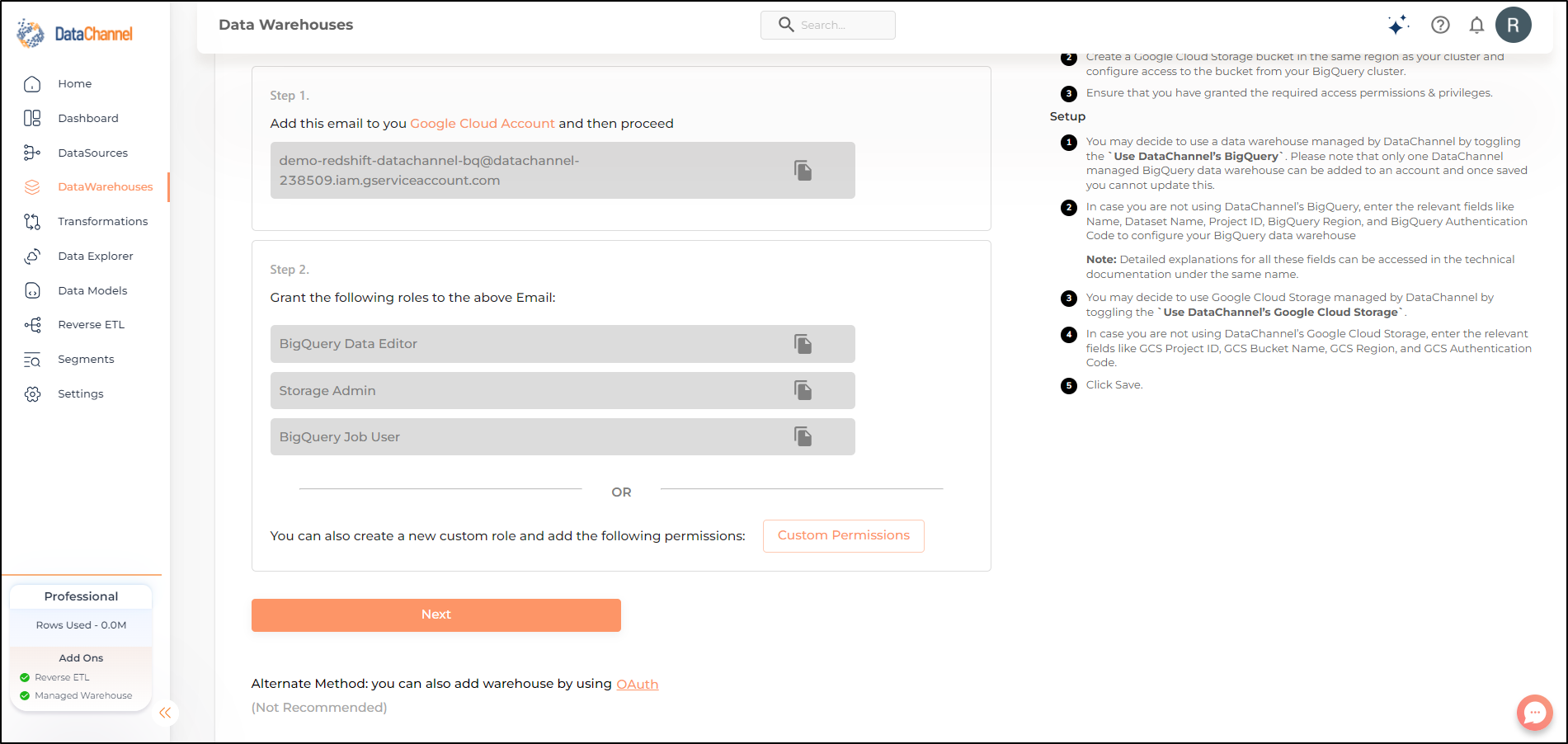The image size is (1568, 744).
Task: Click the Next button
Action: 436,615
